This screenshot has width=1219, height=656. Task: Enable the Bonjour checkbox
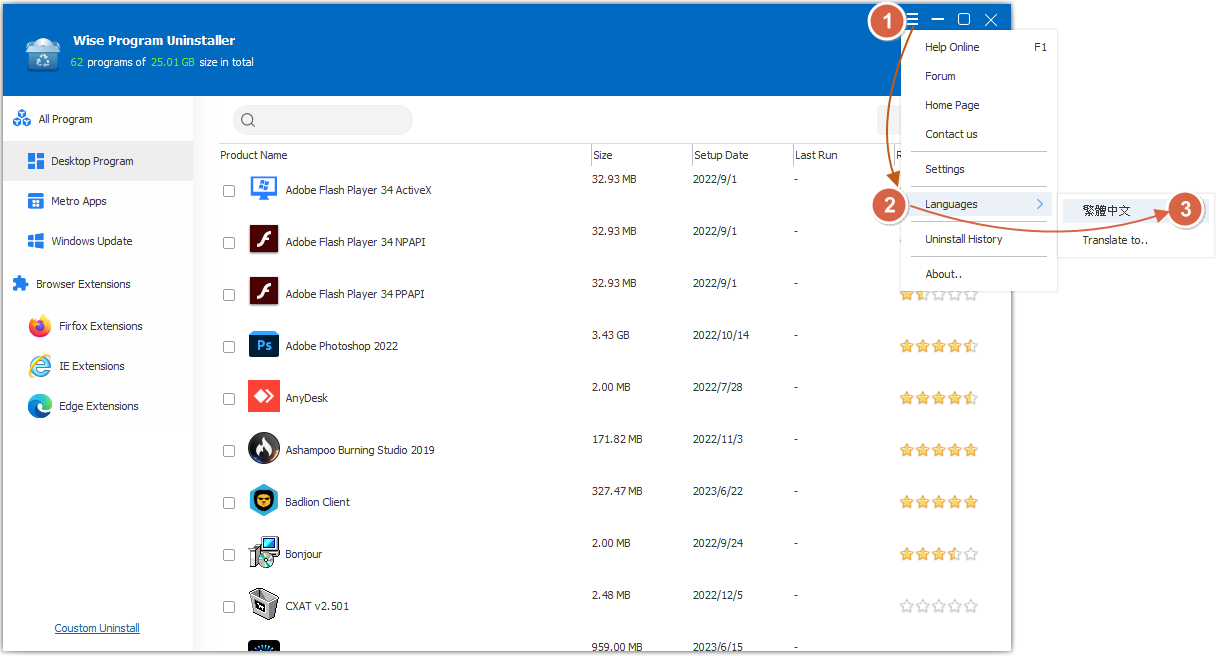tap(229, 554)
